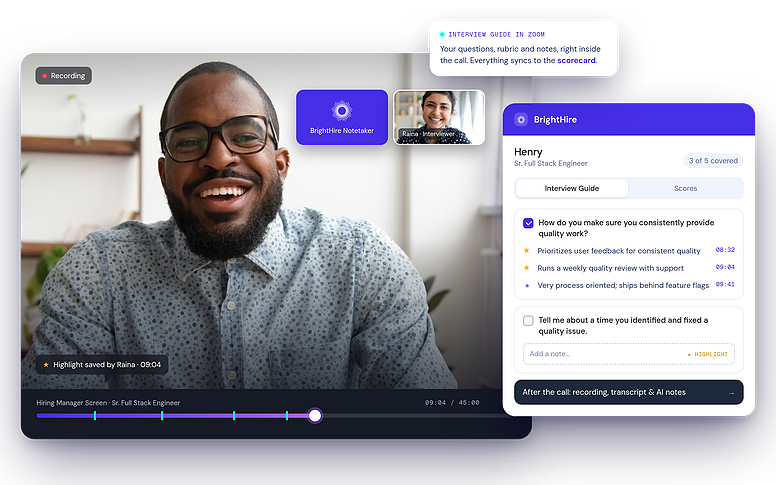Click the candidate name Henry
The image size is (776, 485).
tap(528, 152)
